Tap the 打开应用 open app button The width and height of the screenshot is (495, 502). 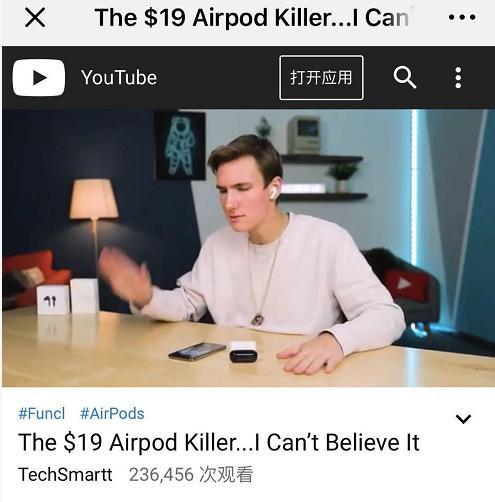click(321, 78)
